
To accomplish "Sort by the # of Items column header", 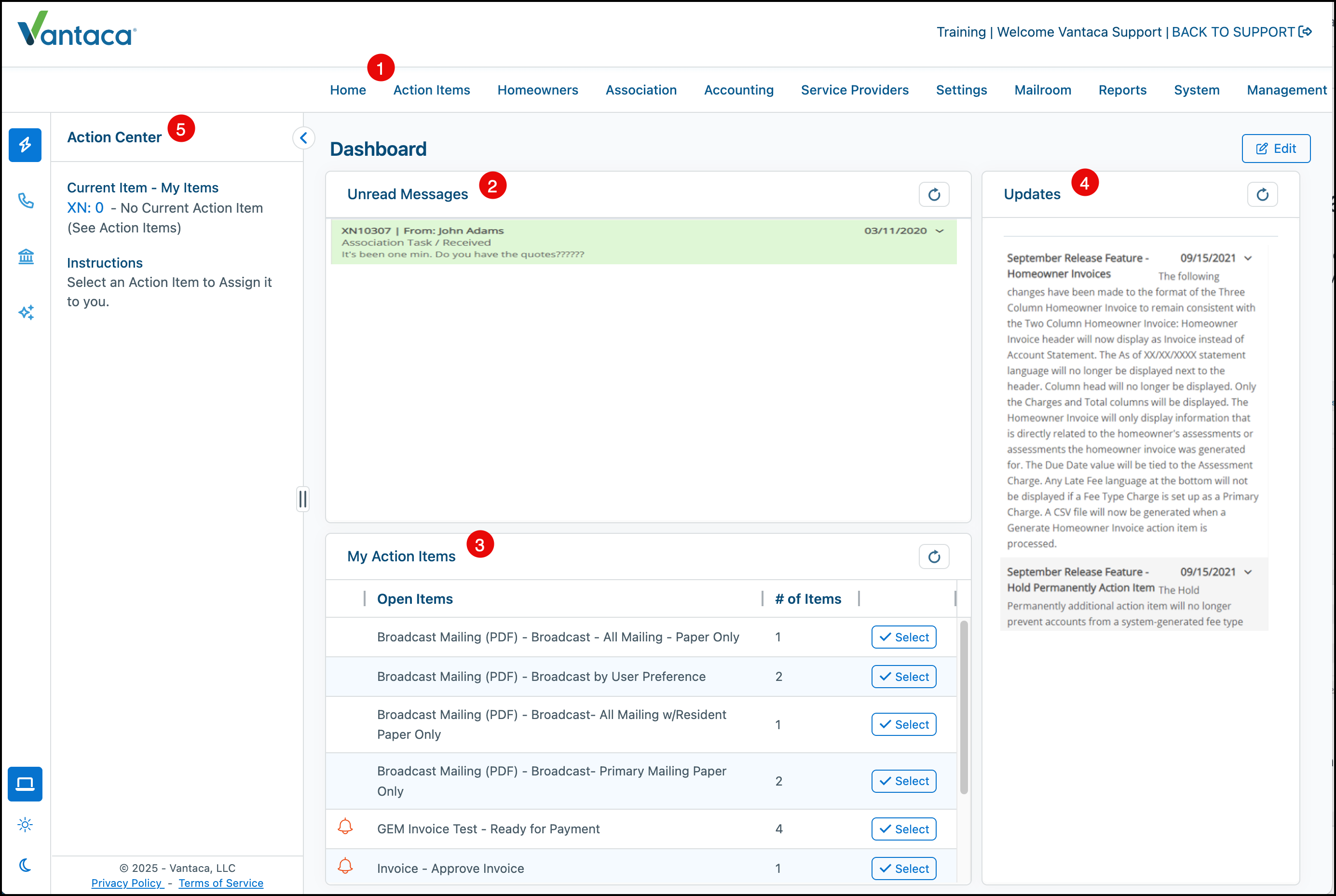I will pos(808,599).
